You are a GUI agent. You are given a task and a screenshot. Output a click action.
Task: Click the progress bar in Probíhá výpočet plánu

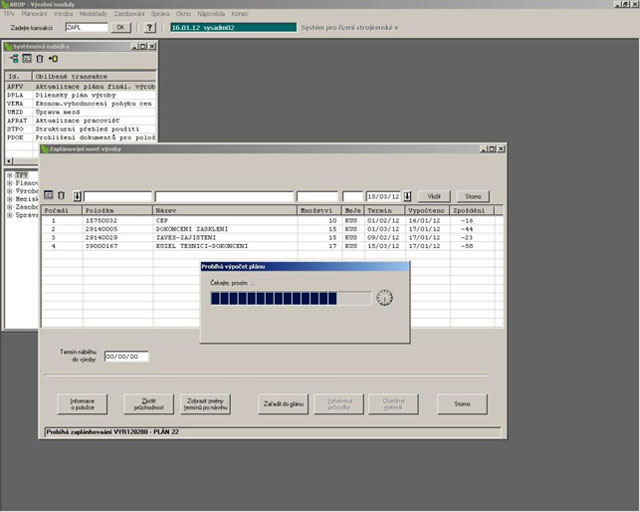291,298
